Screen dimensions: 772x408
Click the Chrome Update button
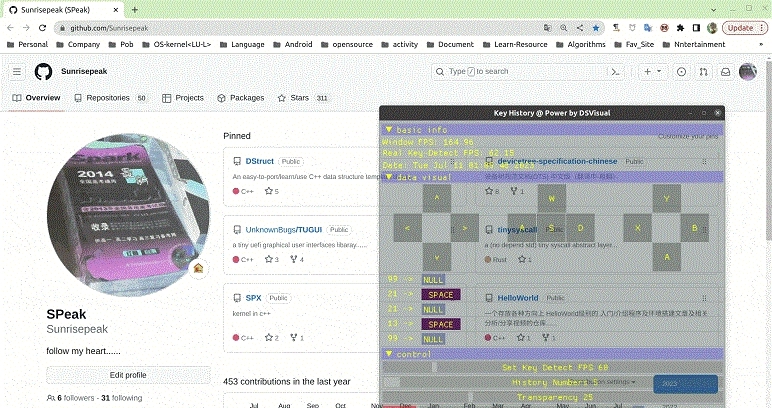[740, 28]
